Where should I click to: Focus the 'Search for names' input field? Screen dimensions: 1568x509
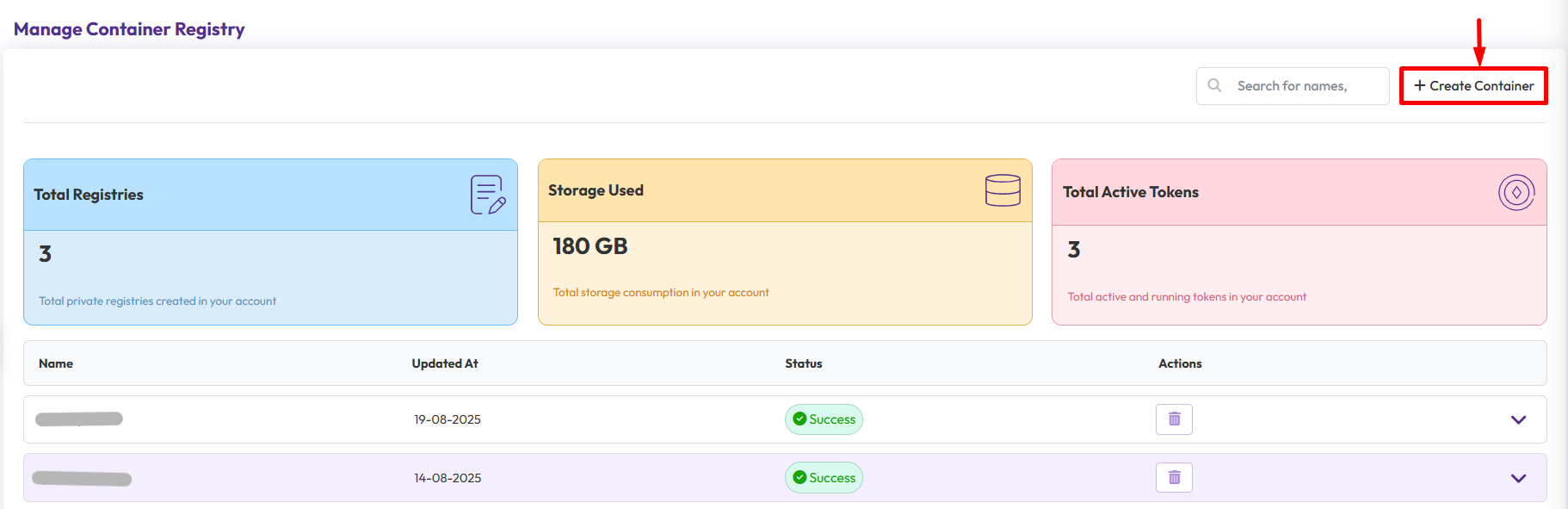pyautogui.click(x=1306, y=86)
